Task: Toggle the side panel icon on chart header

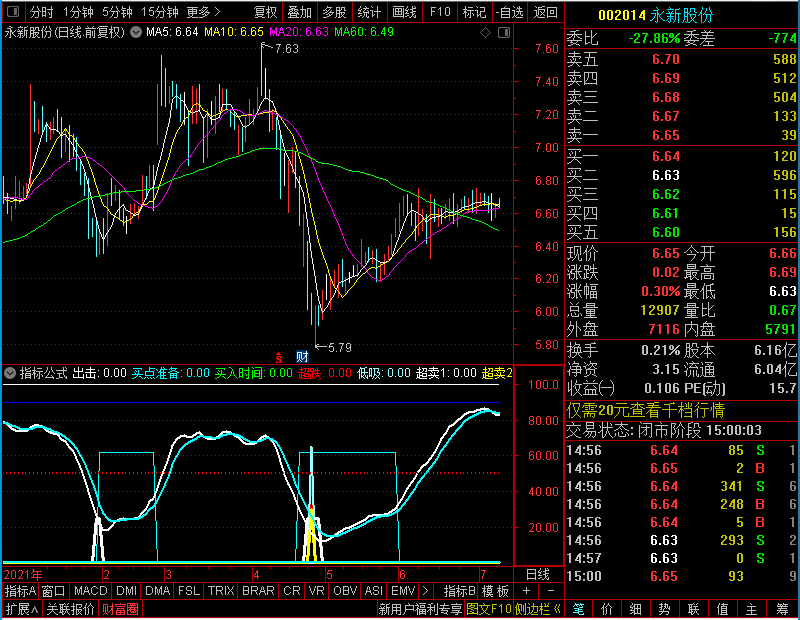Action: [x=504, y=33]
